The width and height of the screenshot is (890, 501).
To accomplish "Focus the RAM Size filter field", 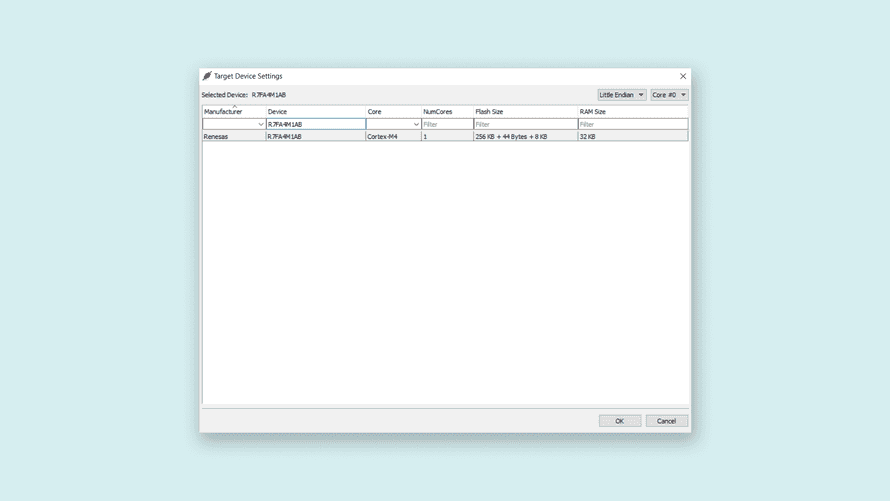I will point(632,124).
